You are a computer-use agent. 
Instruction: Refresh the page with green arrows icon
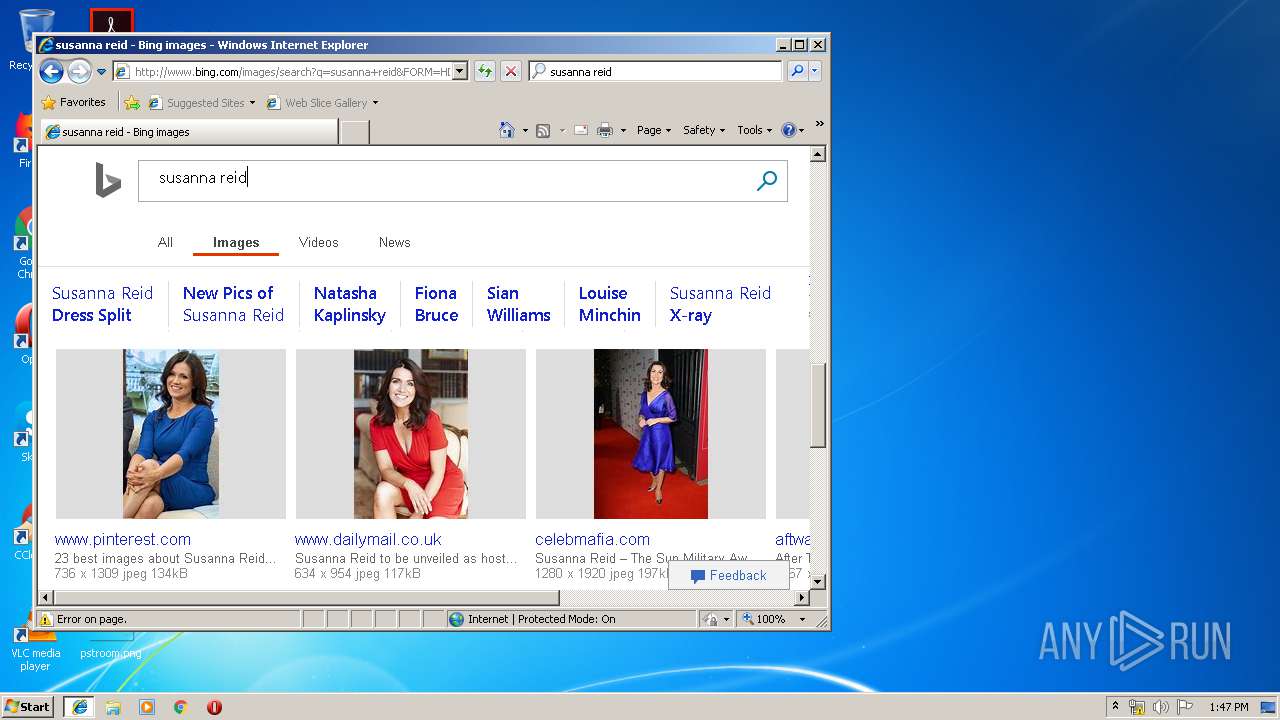(485, 71)
